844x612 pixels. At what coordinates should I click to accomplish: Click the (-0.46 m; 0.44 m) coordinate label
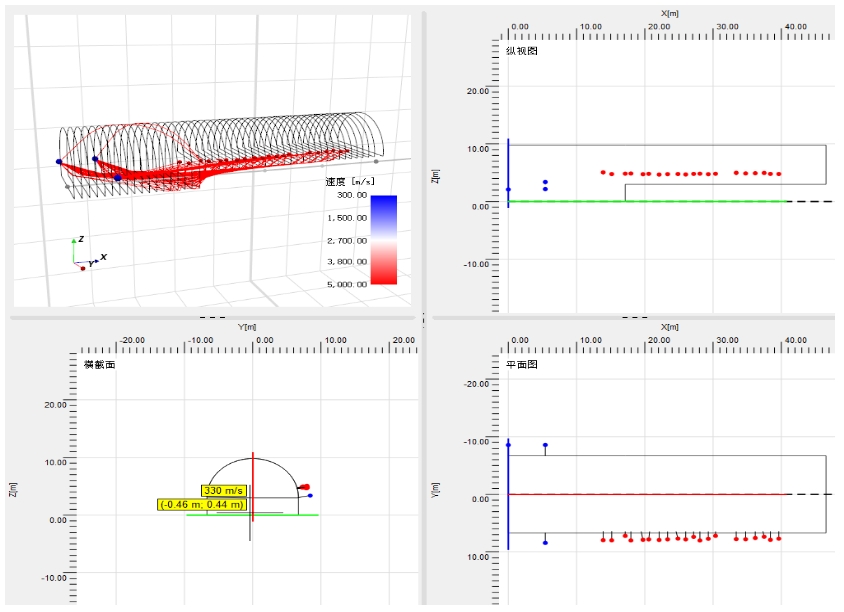click(202, 505)
